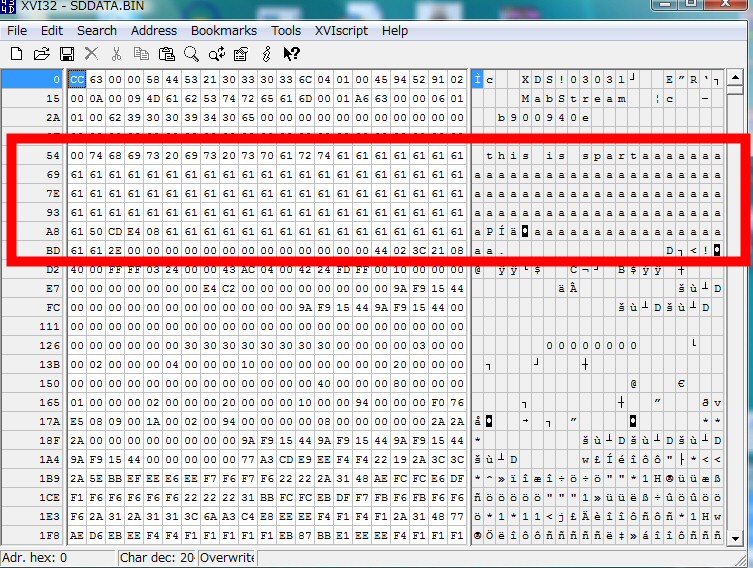Image resolution: width=753 pixels, height=568 pixels.
Task: Click the Copy icon in the toolbar
Action: click(x=141, y=53)
